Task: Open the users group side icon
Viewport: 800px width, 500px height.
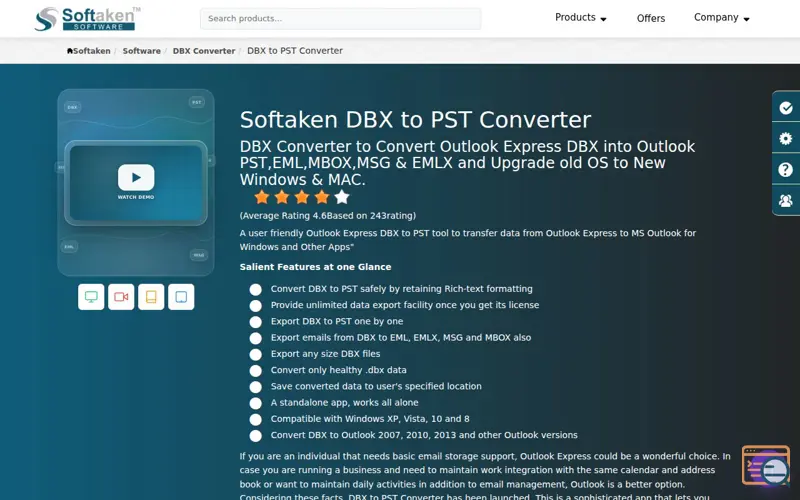Action: point(786,201)
